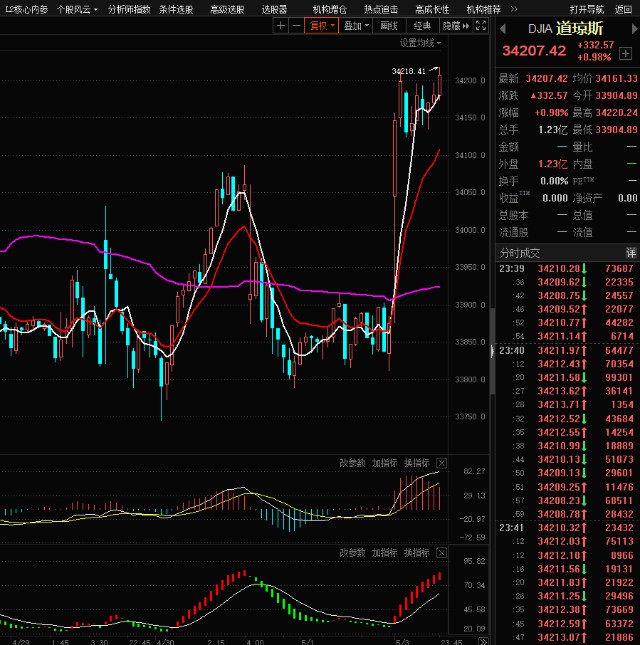Enter fullscreen chart view
The image size is (640, 645).
pyautogui.click(x=481, y=26)
